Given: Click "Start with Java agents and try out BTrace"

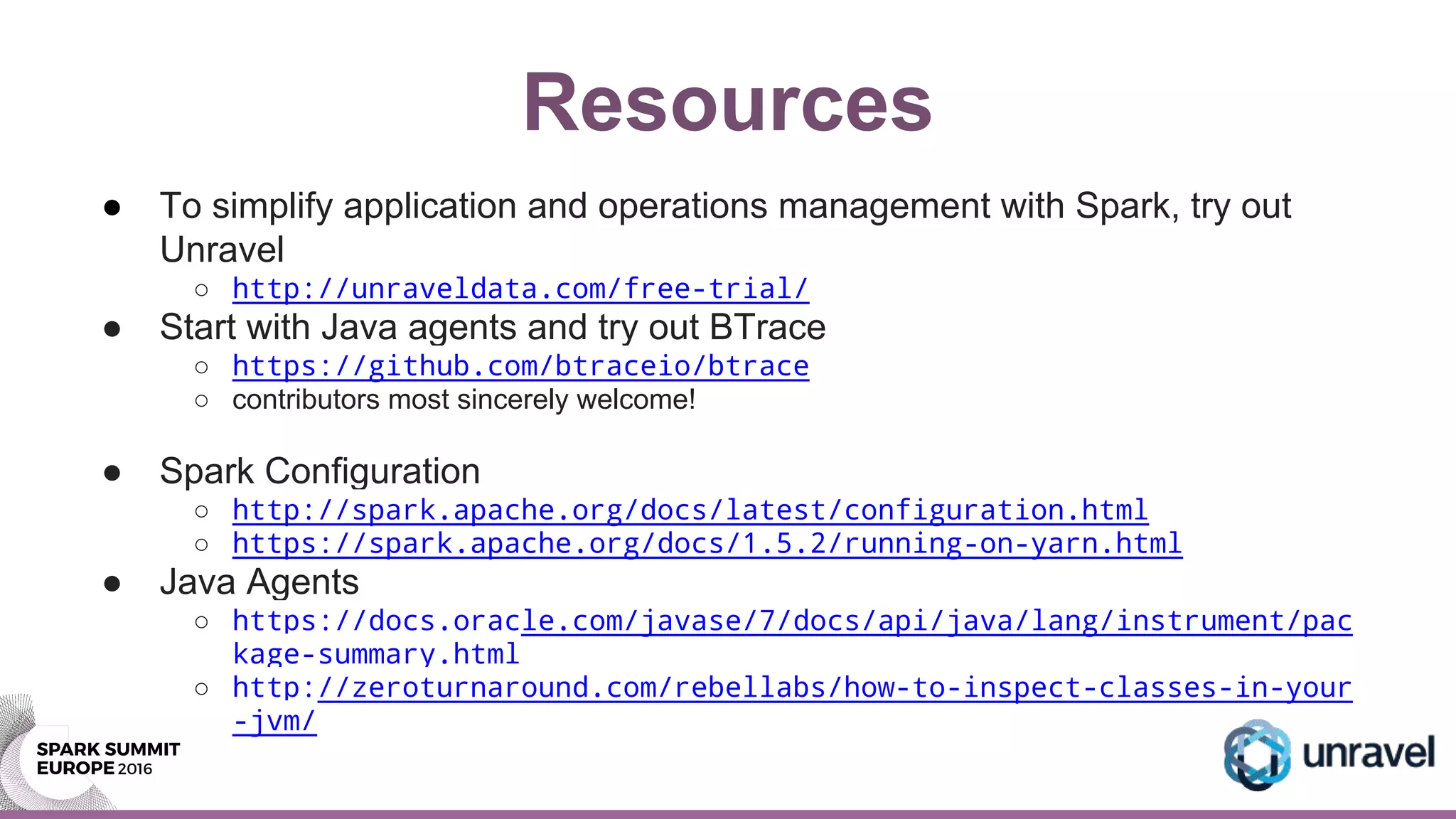Looking at the screenshot, I should coord(493,327).
